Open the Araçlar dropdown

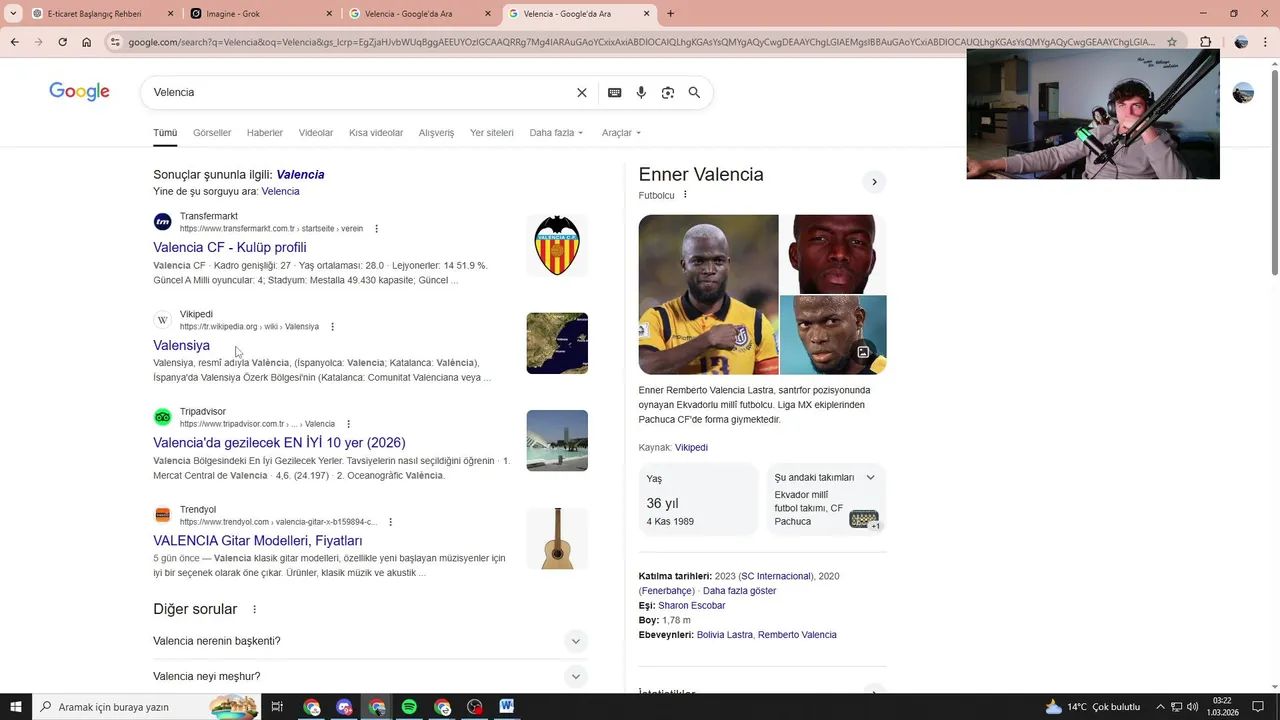[621, 133]
